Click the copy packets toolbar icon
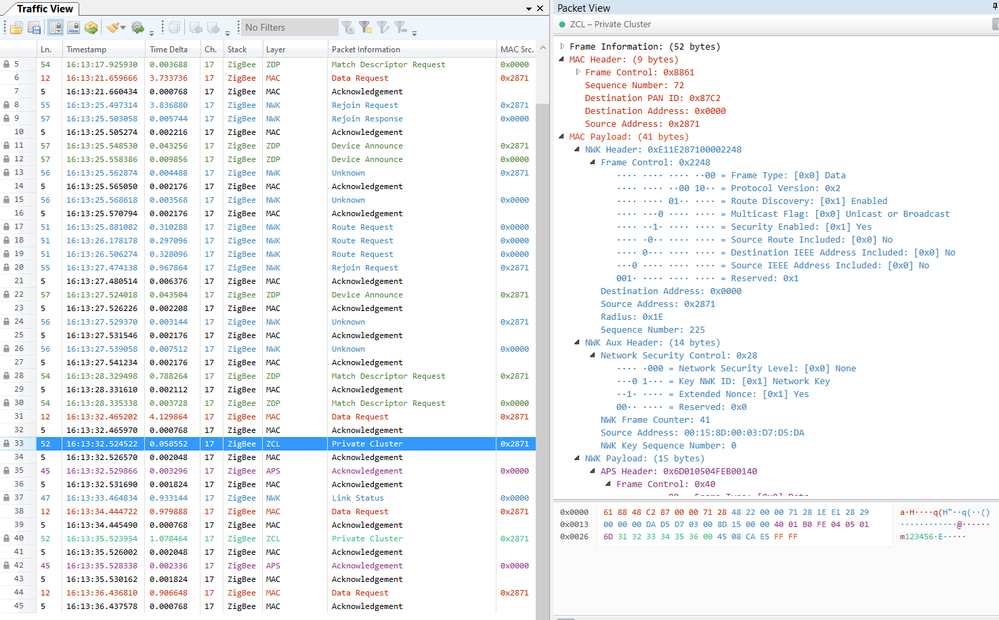This screenshot has height=620, width=999. coord(175,28)
